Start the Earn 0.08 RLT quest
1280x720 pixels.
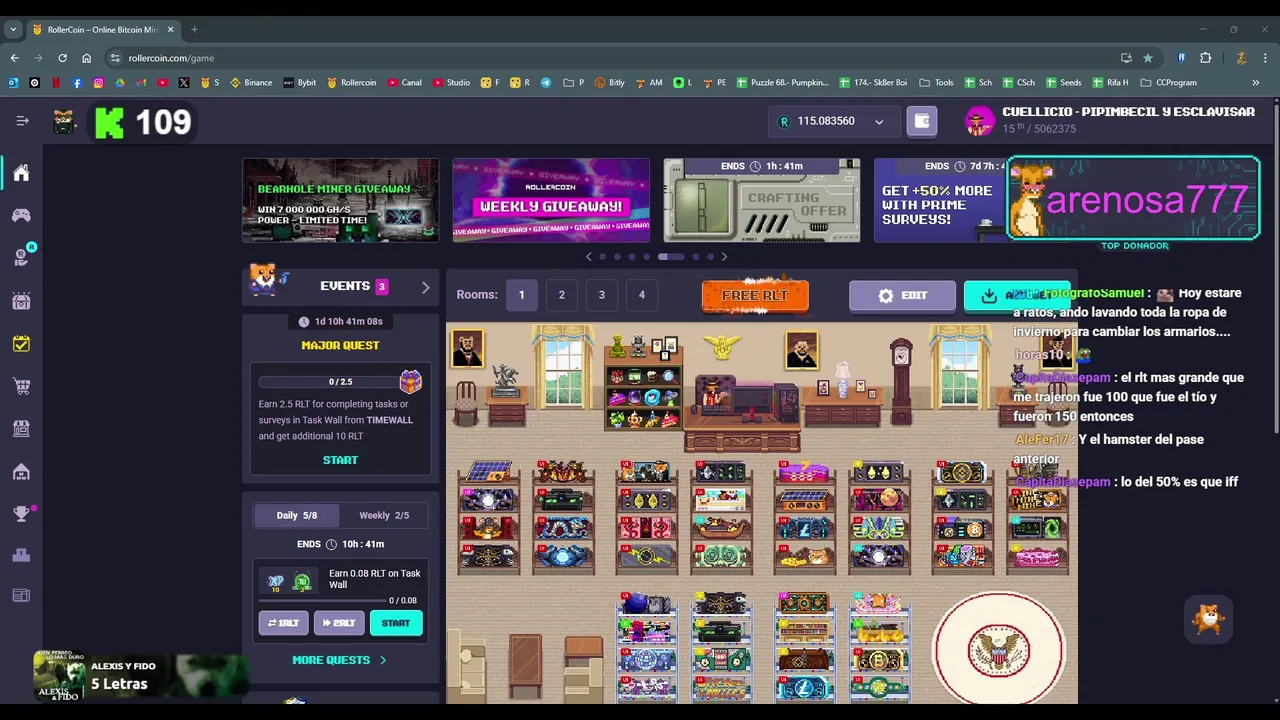[396, 623]
